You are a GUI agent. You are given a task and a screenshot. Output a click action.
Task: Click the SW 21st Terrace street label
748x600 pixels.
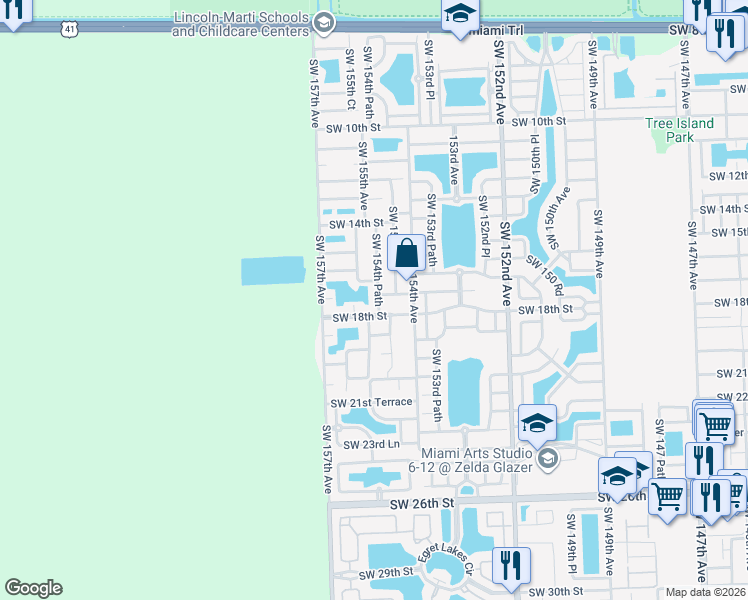pos(371,403)
